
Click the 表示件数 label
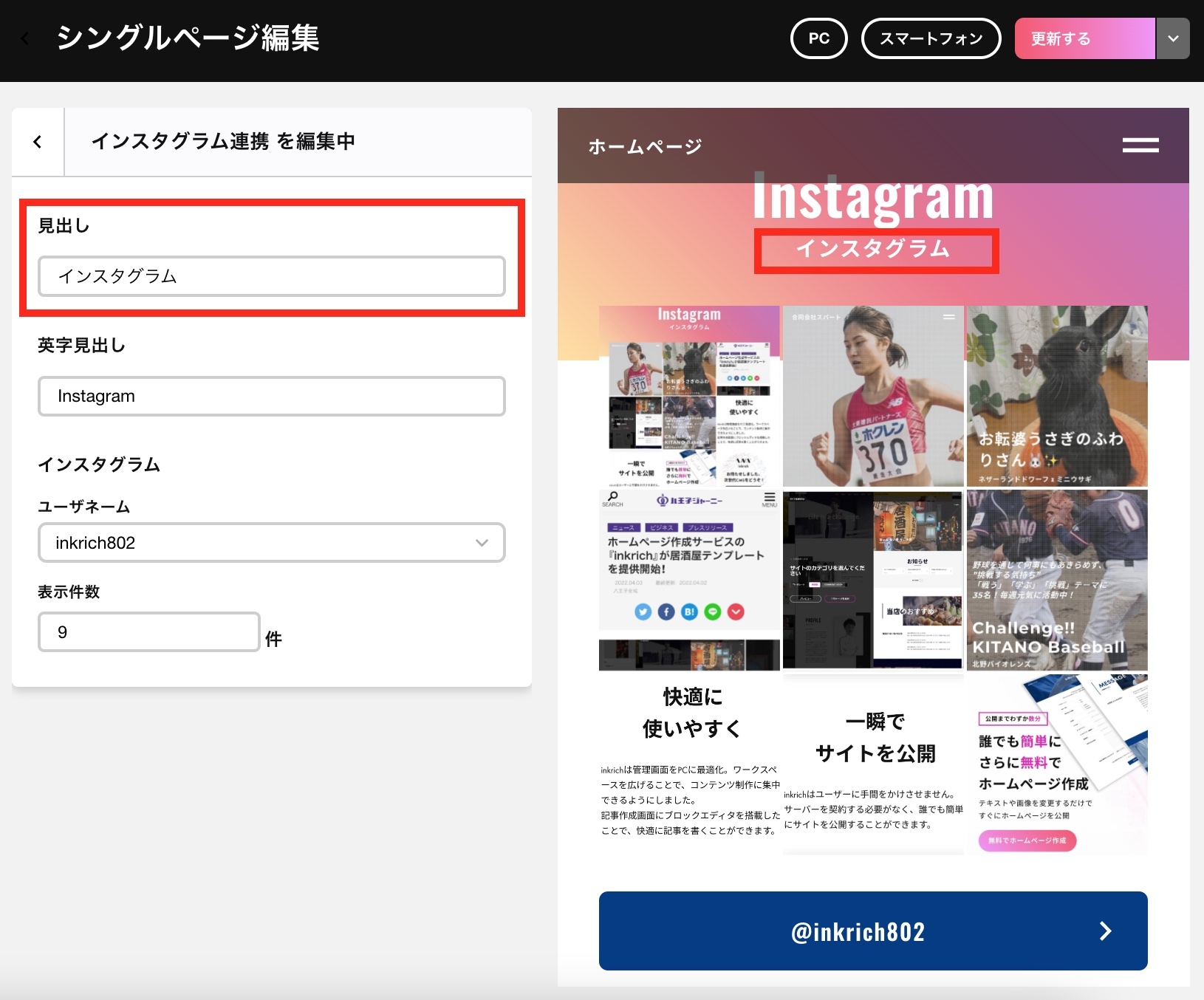pyautogui.click(x=69, y=592)
